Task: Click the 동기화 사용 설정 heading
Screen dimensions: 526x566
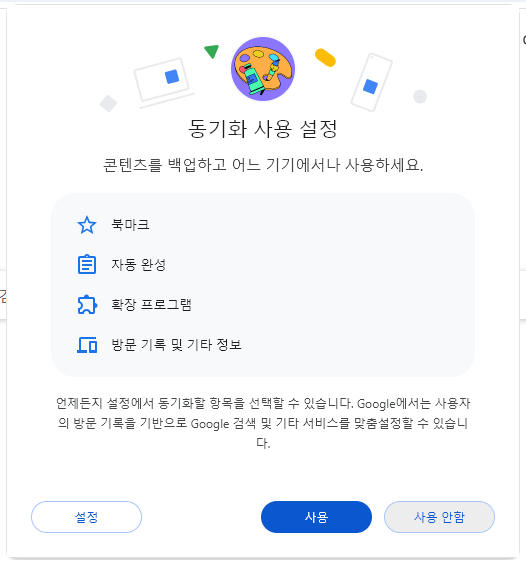Action: pos(263,129)
